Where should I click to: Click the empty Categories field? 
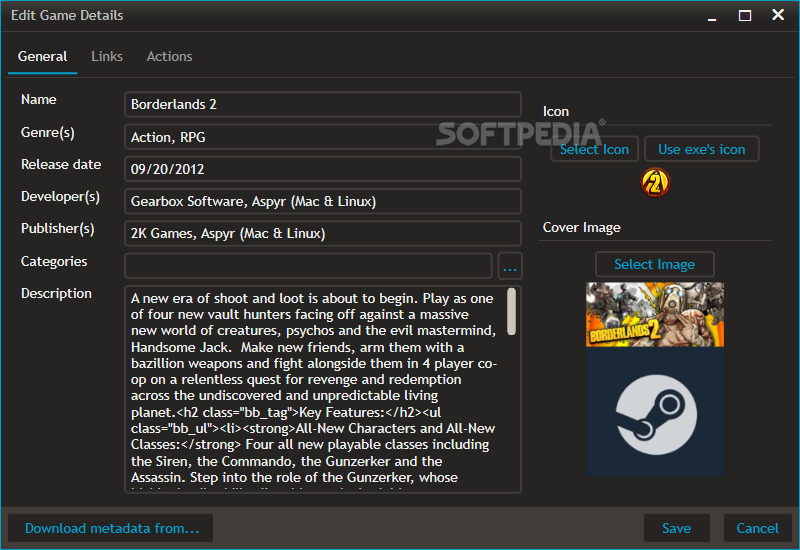(308, 266)
